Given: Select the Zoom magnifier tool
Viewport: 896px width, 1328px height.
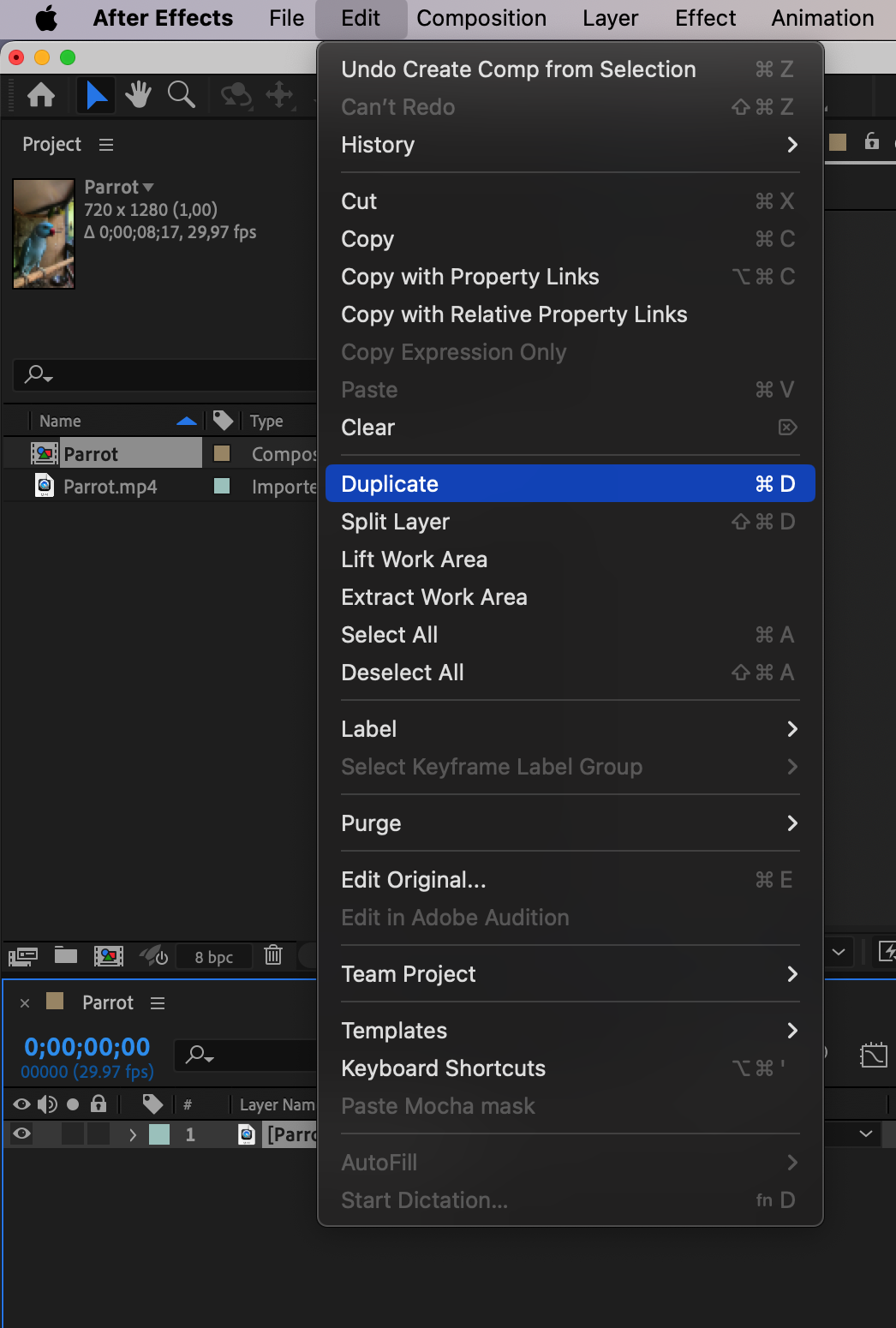Looking at the screenshot, I should coord(181,94).
